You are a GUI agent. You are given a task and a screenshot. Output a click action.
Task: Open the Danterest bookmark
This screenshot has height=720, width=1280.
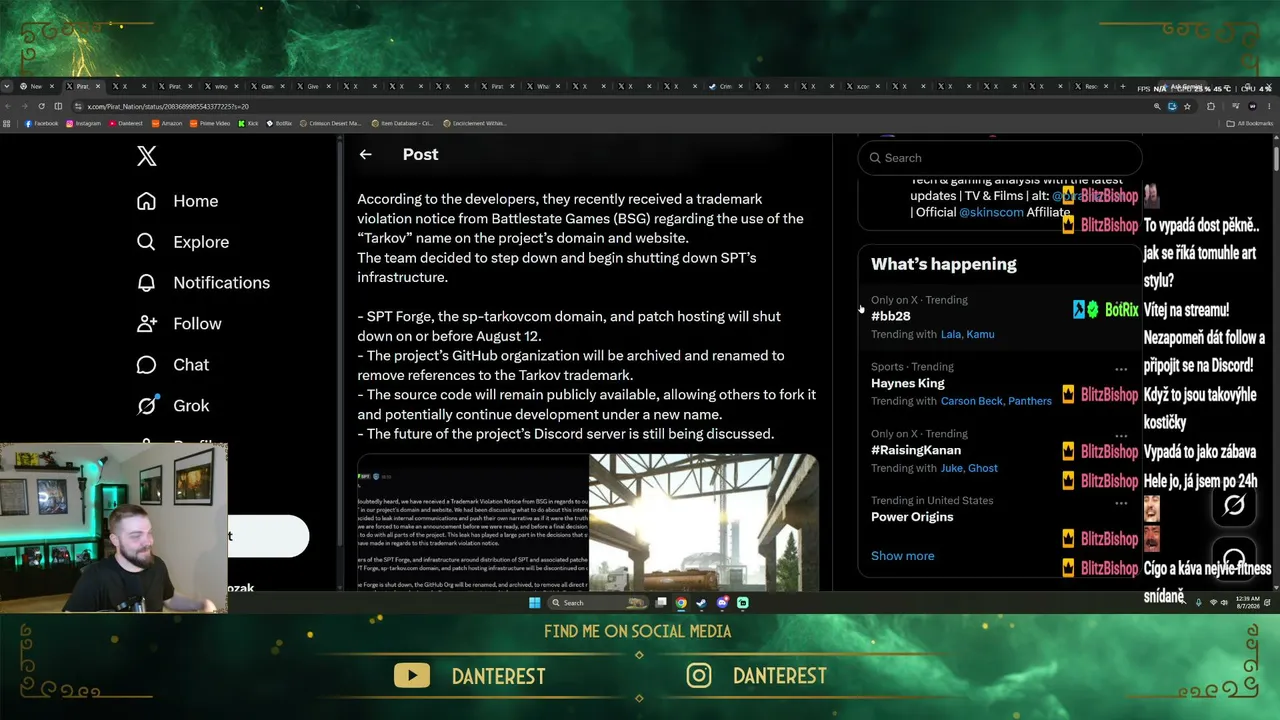click(127, 124)
